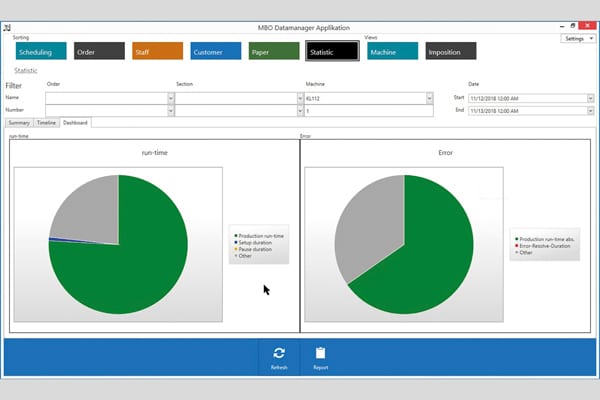Screen dimensions: 600x400
Task: Expand the Machine name KL112 dropdown
Action: coord(429,98)
